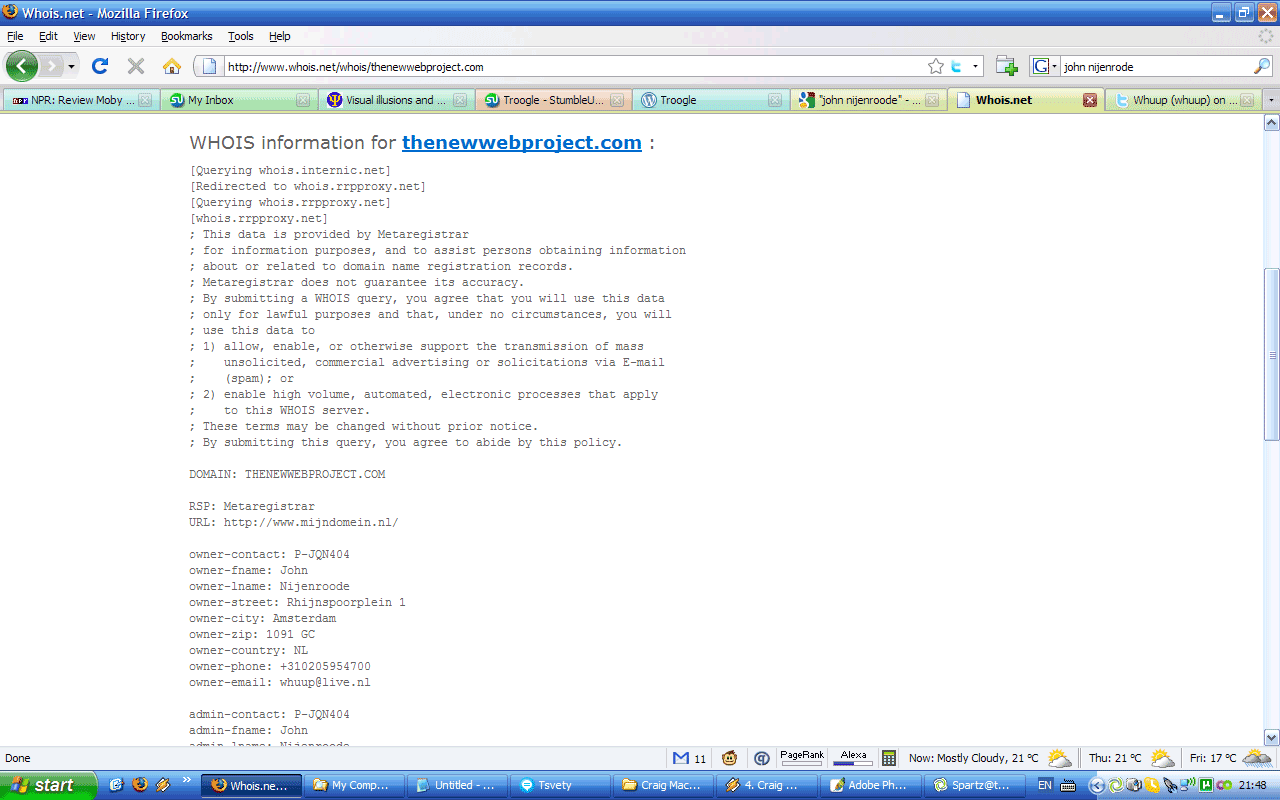Screen dimensions: 1280x800
Task: Click the Home icon in the toolbar
Action: tap(172, 67)
